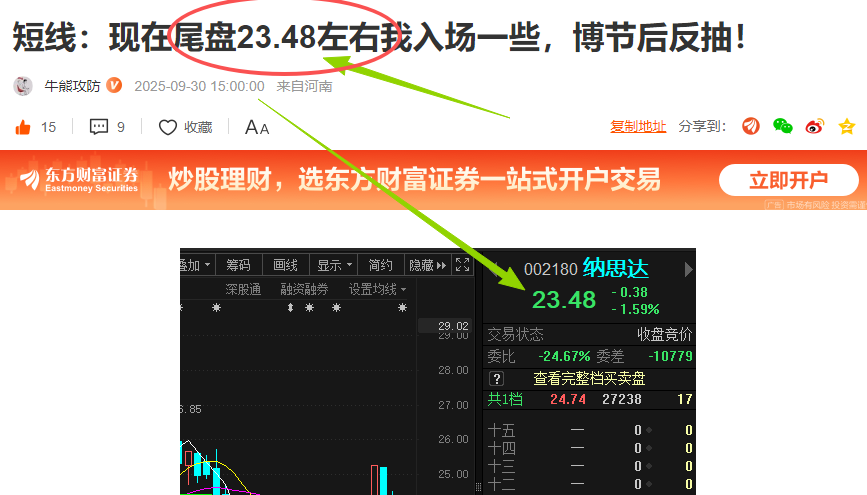Click 隐藏 hide panel double-arrow button
This screenshot has height=495, width=867.
[427, 265]
